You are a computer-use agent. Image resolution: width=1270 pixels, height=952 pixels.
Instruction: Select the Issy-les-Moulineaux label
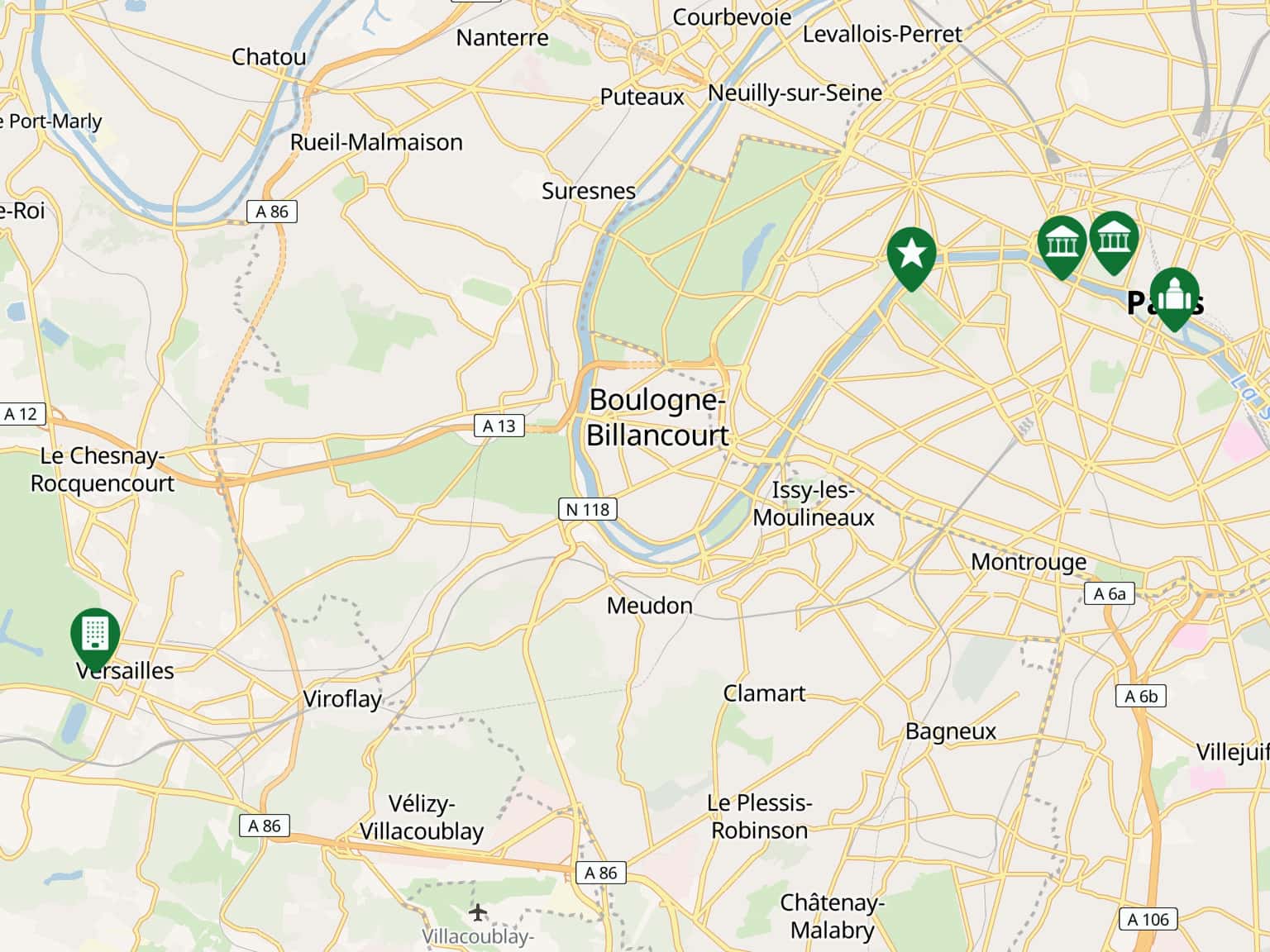pyautogui.click(x=814, y=503)
